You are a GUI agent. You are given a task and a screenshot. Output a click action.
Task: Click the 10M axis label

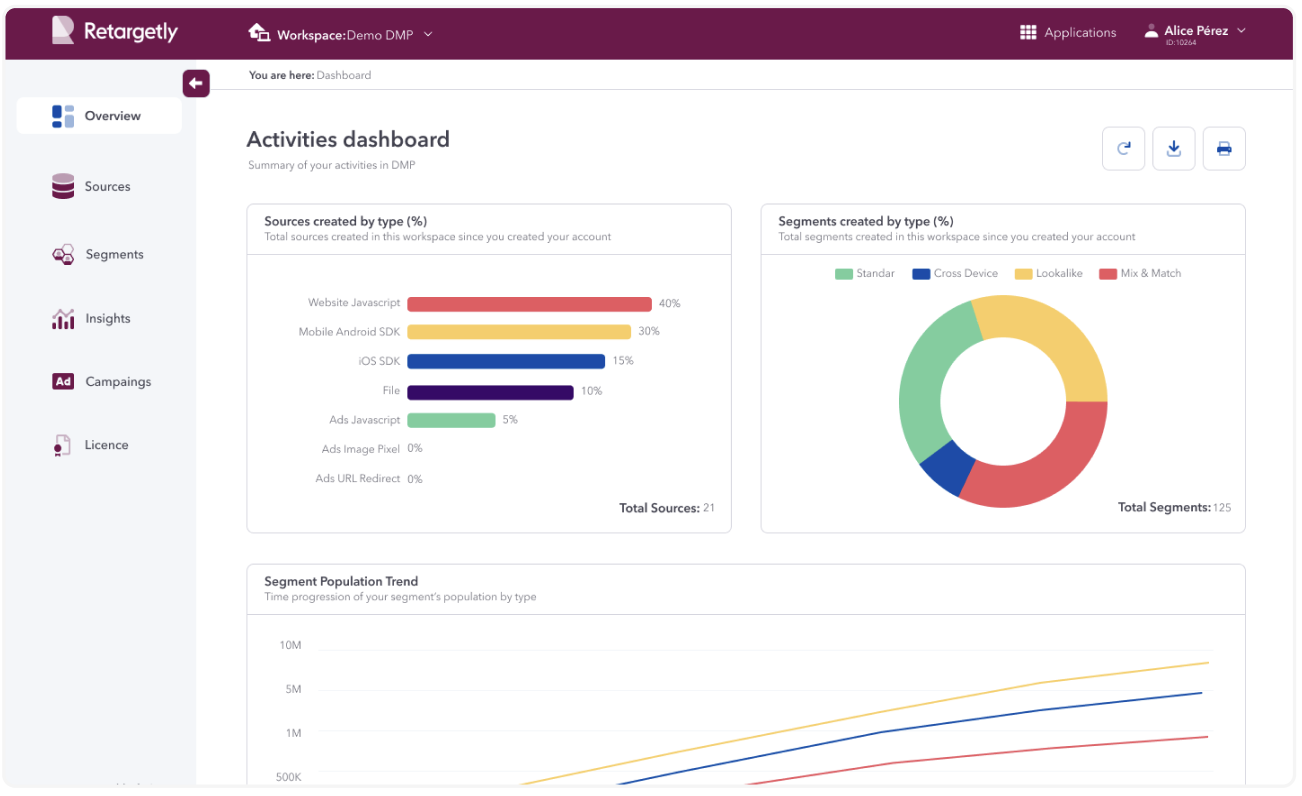tap(291, 645)
